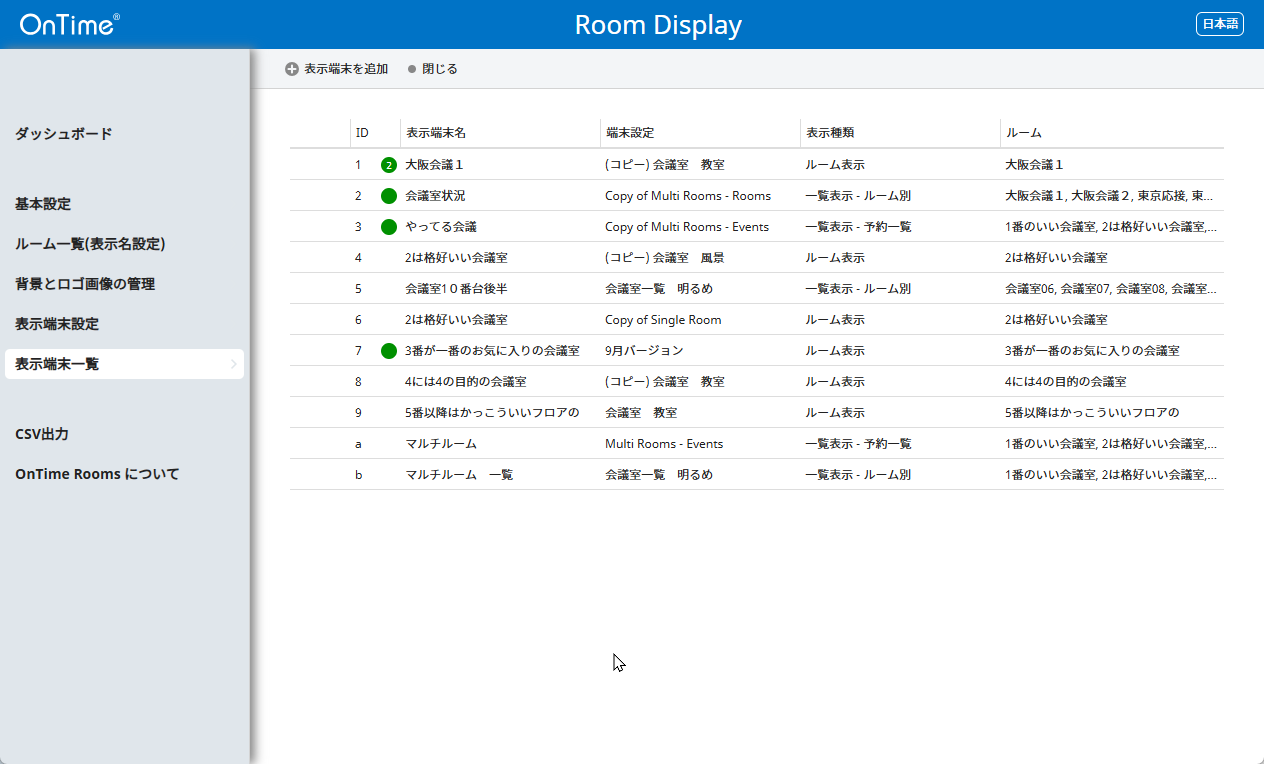Click the gray dot icon beside 閉じる
Screen dimensions: 1264x764
coord(412,69)
